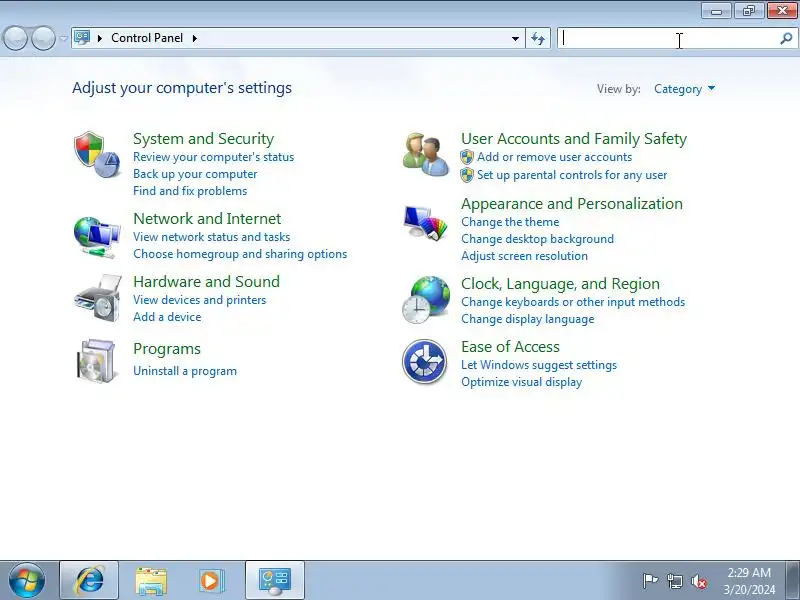Screen dimensions: 800x600
Task: Open the Ease of Access icon
Action: [424, 361]
